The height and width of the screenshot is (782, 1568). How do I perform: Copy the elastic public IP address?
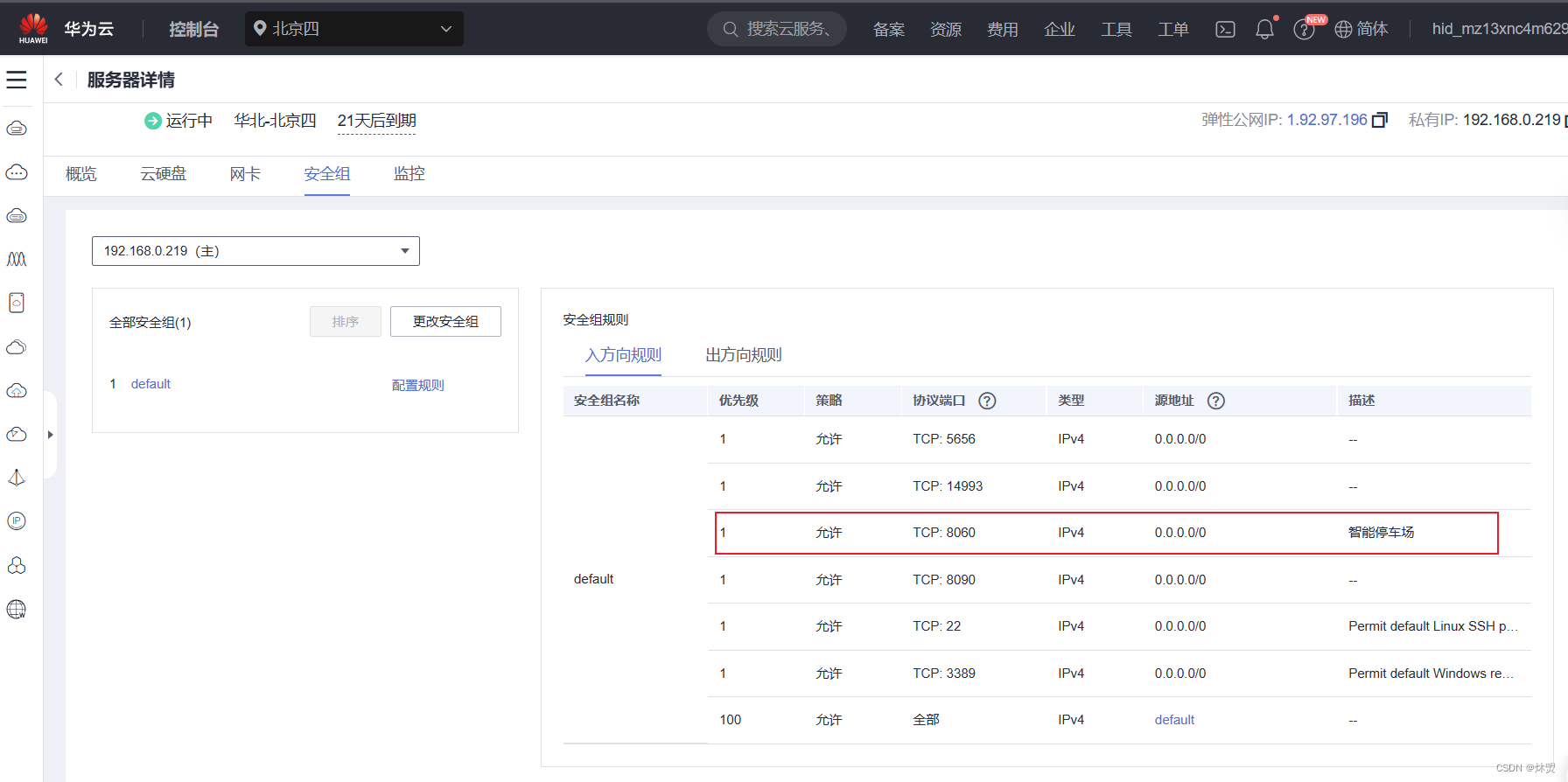[x=1380, y=120]
